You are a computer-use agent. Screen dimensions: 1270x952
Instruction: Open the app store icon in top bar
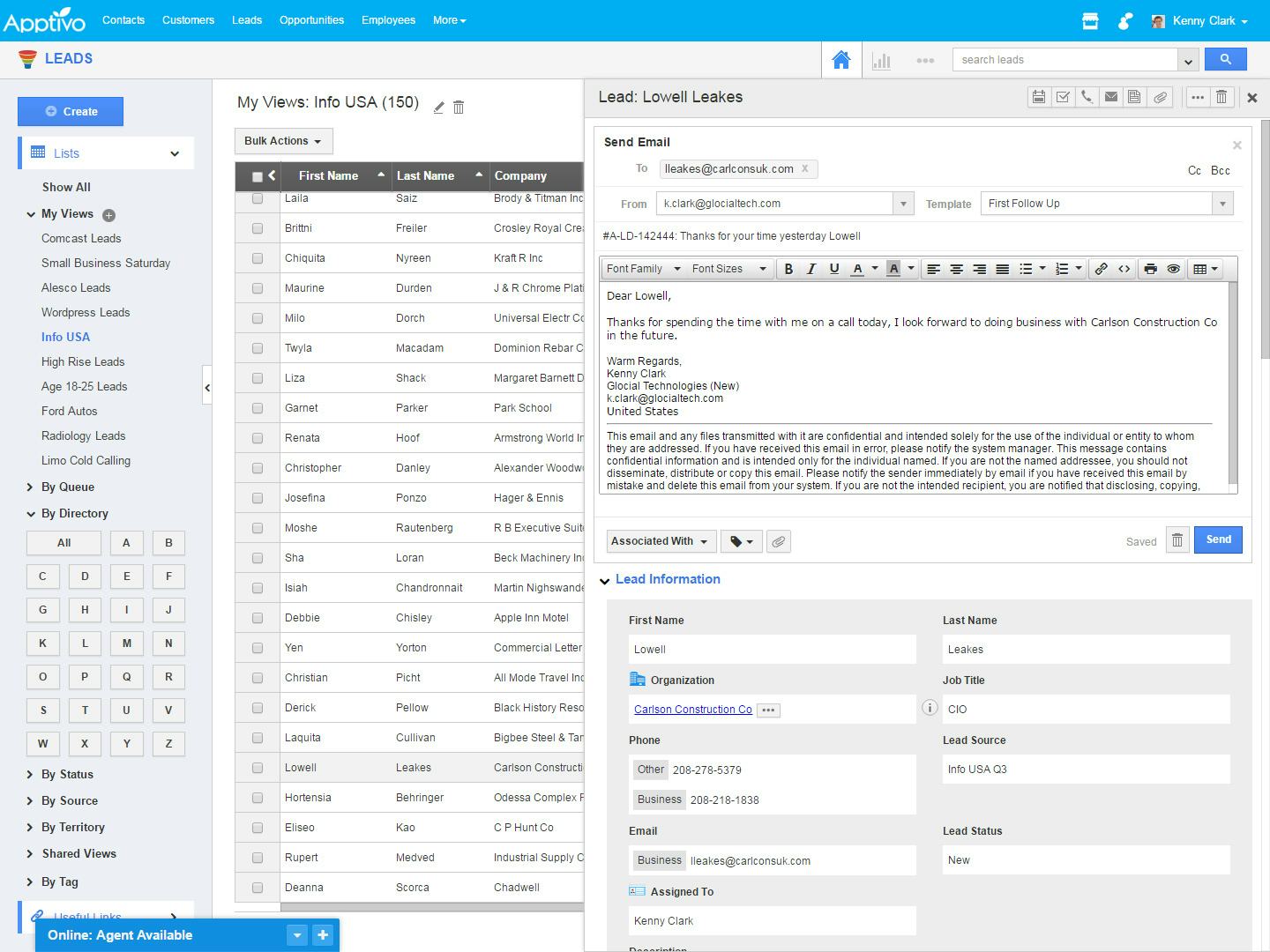click(1090, 21)
